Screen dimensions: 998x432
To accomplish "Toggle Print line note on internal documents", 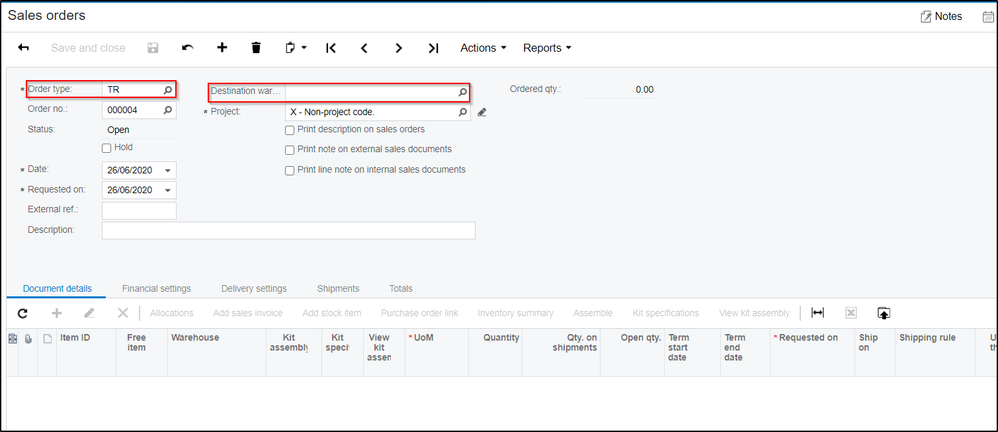I will click(x=290, y=170).
